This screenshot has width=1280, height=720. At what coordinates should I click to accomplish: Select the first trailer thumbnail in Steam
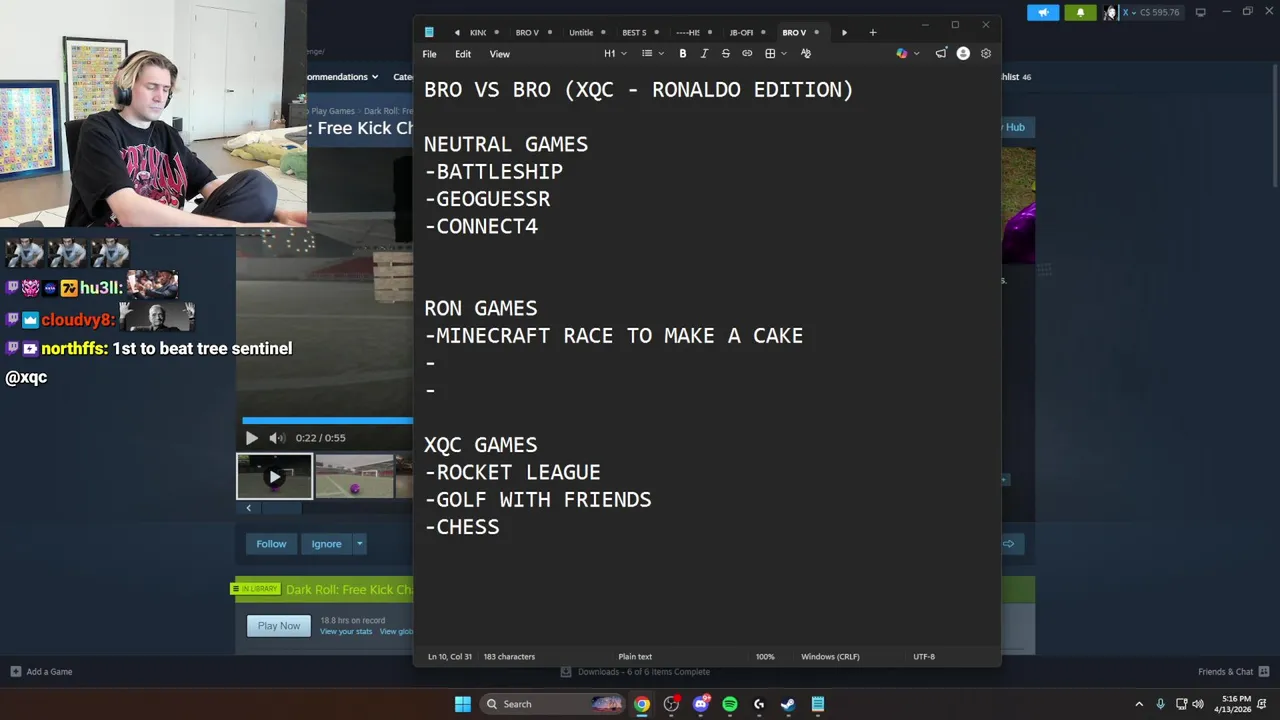click(274, 476)
